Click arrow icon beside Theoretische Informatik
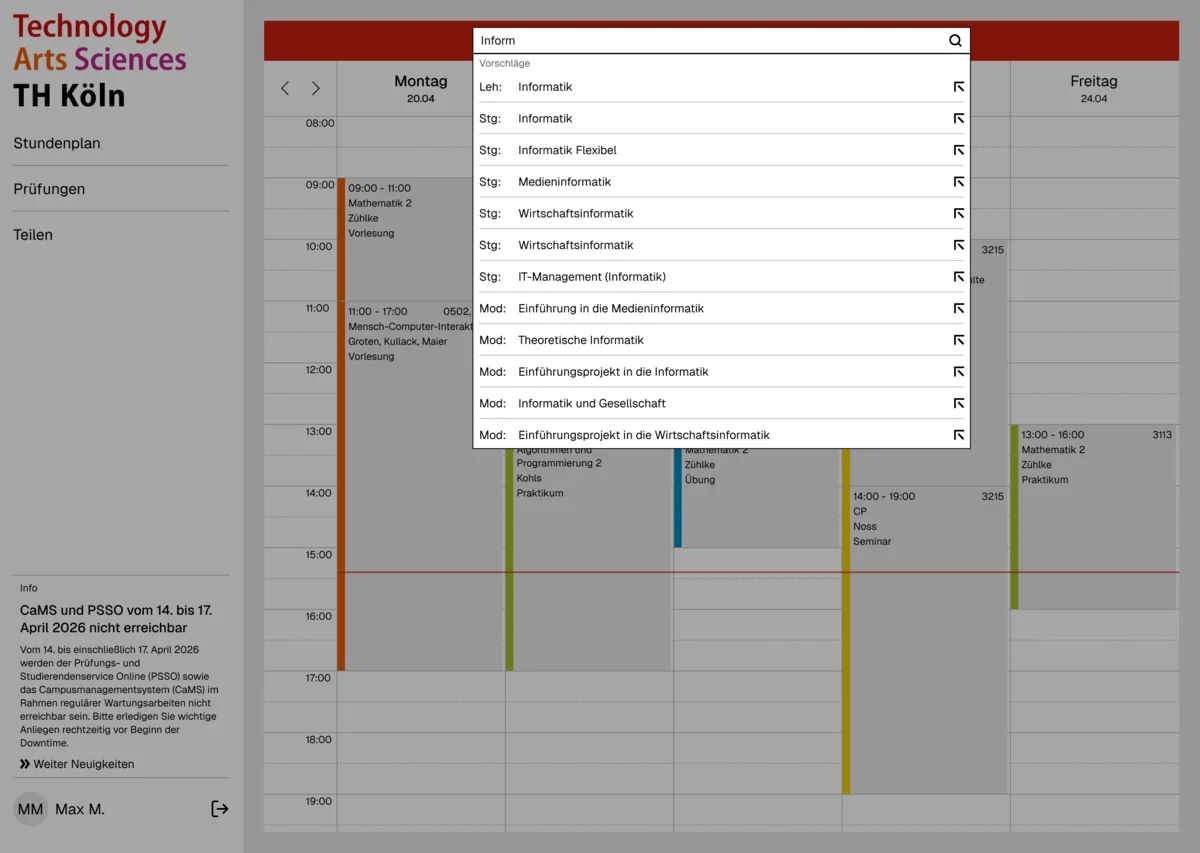Screen dimensions: 1200x853 point(958,340)
